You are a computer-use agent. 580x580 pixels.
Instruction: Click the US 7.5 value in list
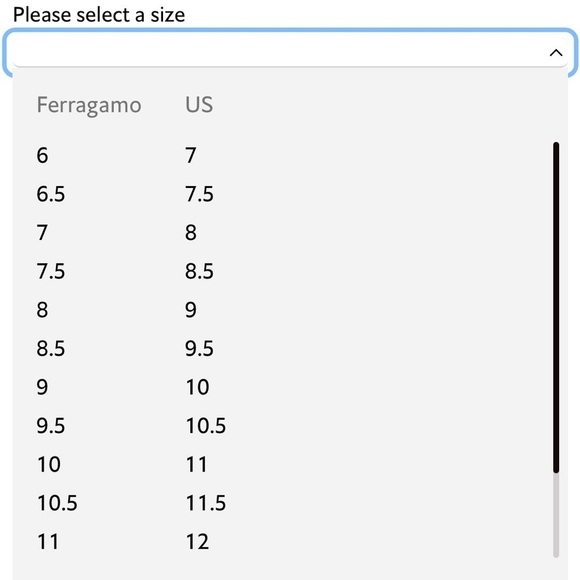pos(199,194)
